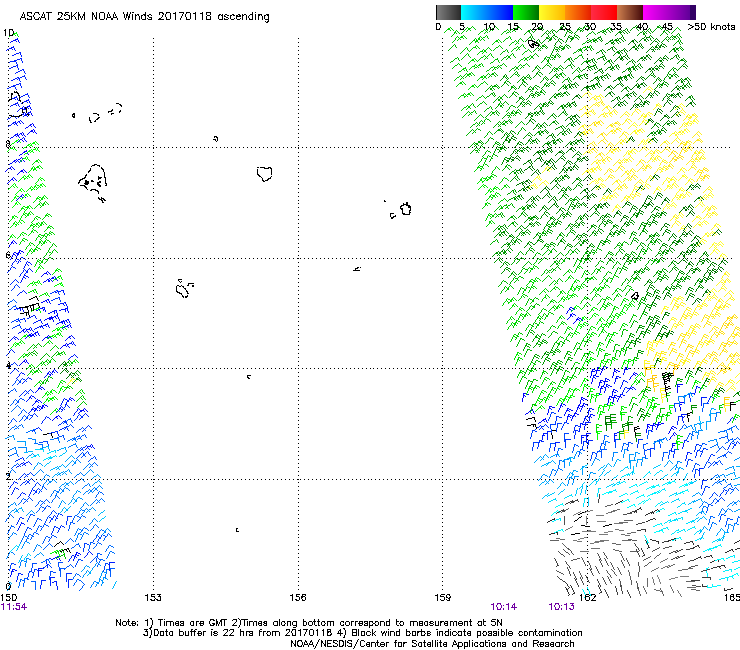Click the latitude axis label '2'
The height and width of the screenshot is (650, 740).
[x=8, y=476]
